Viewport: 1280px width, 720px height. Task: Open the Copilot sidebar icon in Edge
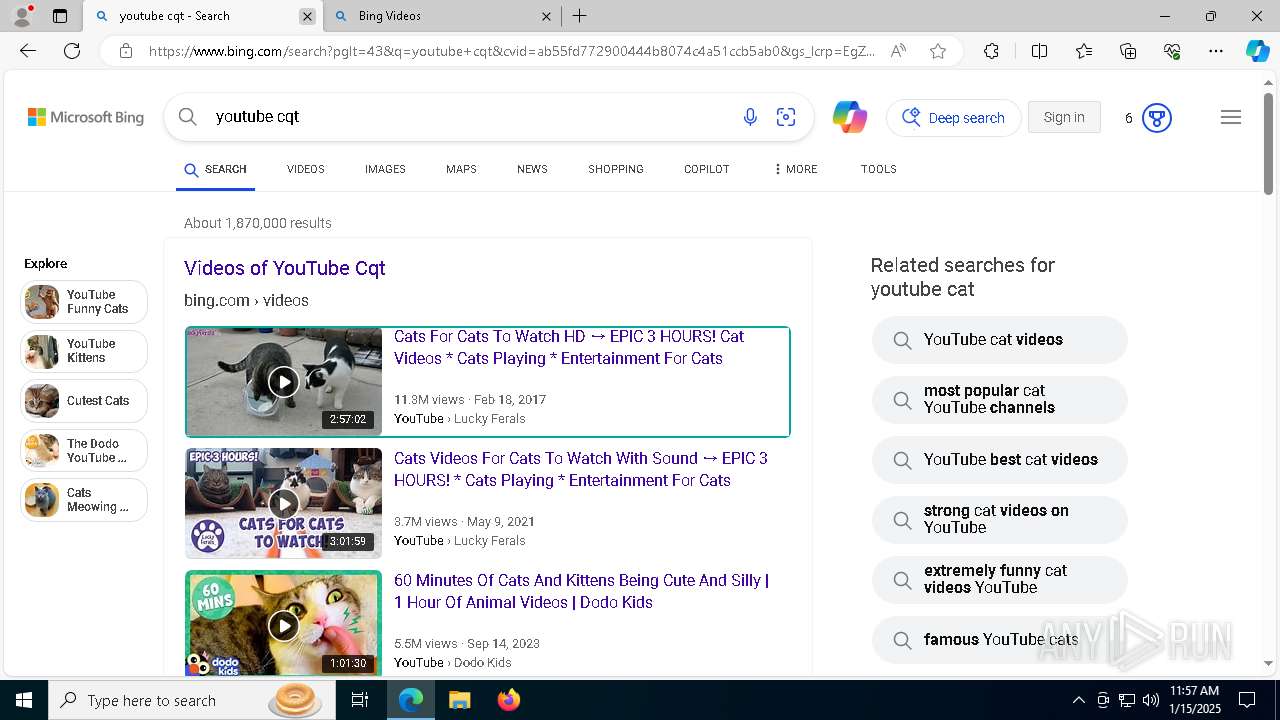pyautogui.click(x=1257, y=51)
